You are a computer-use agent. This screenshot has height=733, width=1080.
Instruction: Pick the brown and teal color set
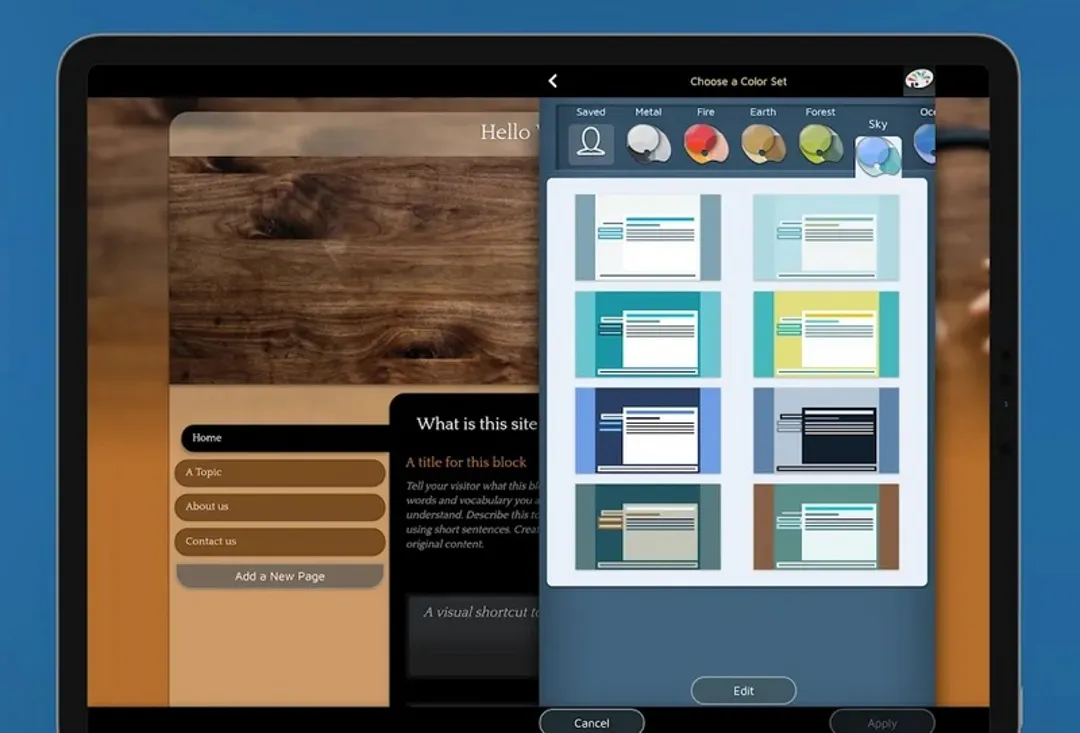826,526
